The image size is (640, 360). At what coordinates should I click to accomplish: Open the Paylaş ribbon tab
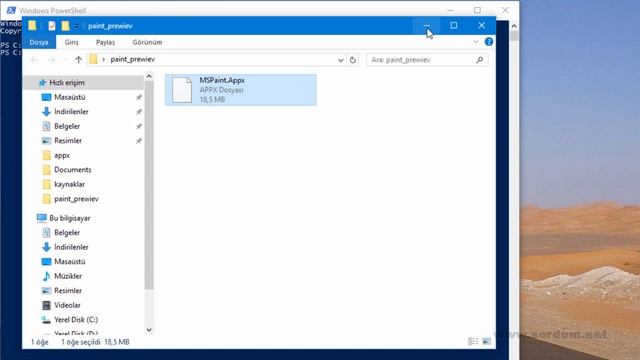pos(105,42)
